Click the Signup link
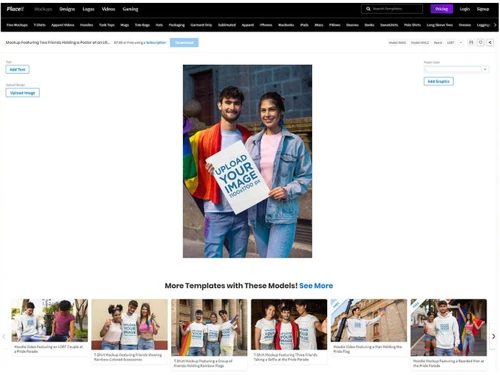 482,9
